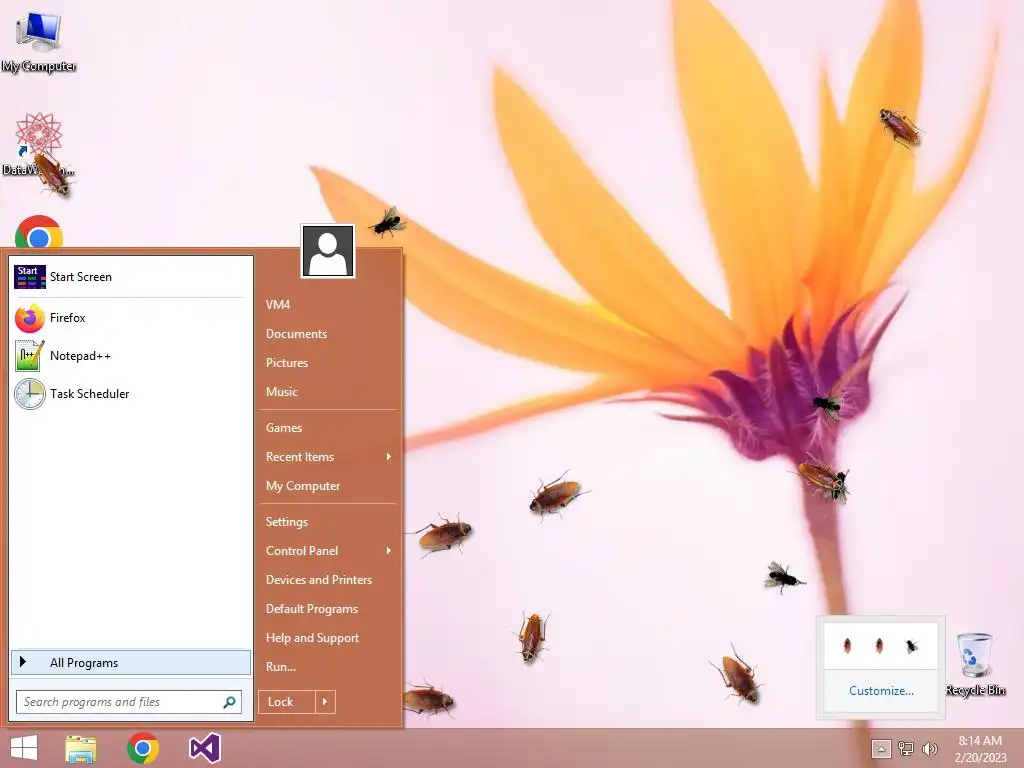Image resolution: width=1024 pixels, height=768 pixels.
Task: Open the shutdown options arrow beside Lock
Action: (x=325, y=702)
